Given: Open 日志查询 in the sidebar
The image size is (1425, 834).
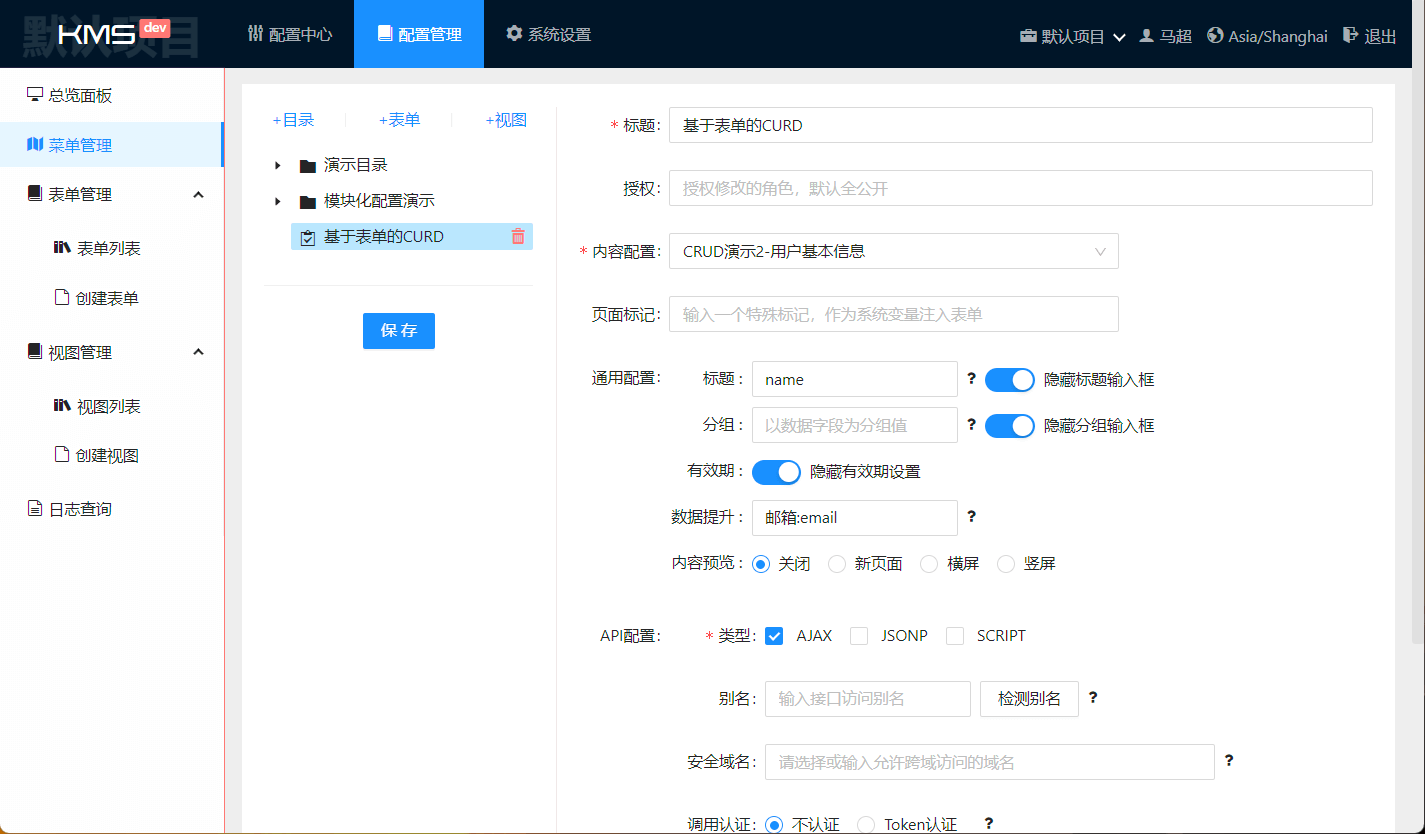Looking at the screenshot, I should (80, 509).
